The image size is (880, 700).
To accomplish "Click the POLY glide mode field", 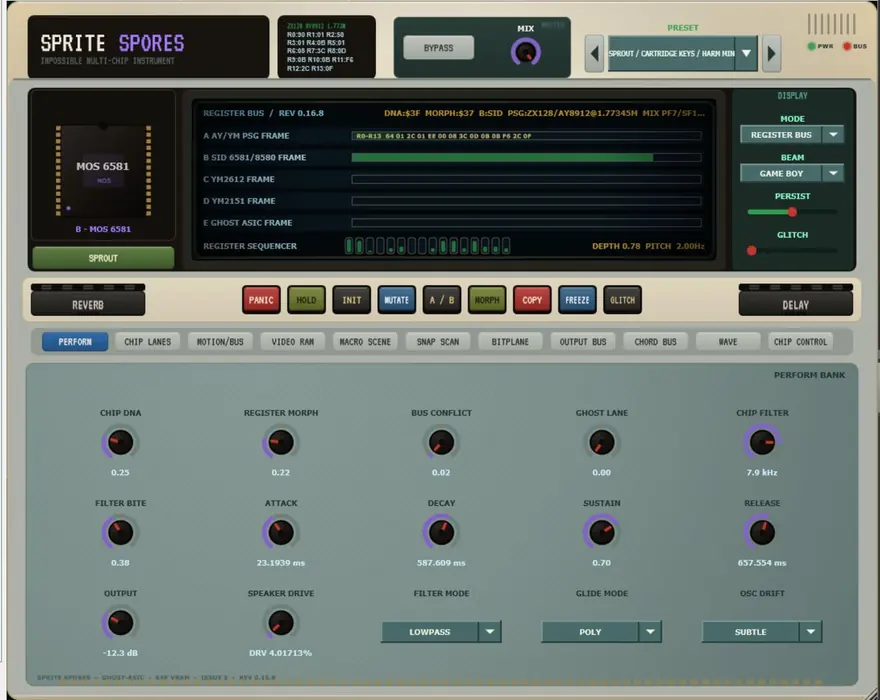I will pyautogui.click(x=590, y=632).
